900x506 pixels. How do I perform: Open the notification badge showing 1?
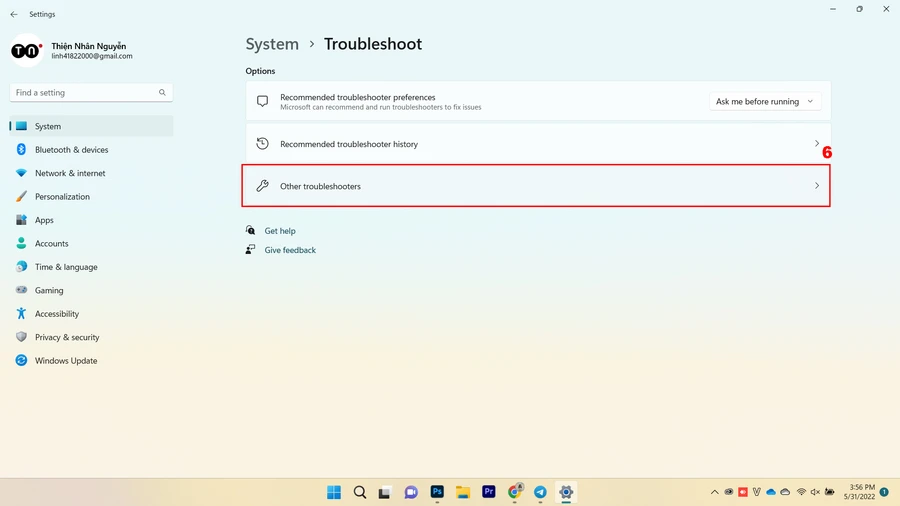885,492
